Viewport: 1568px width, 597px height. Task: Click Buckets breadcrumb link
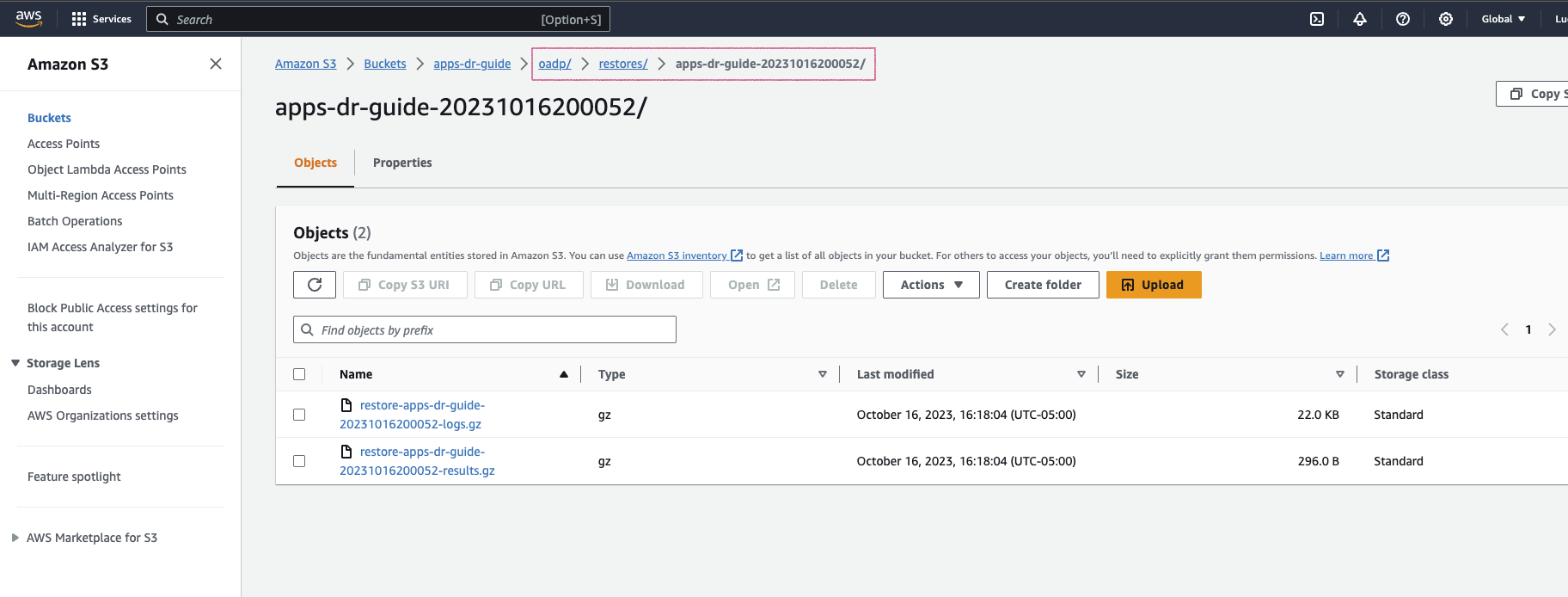(384, 64)
